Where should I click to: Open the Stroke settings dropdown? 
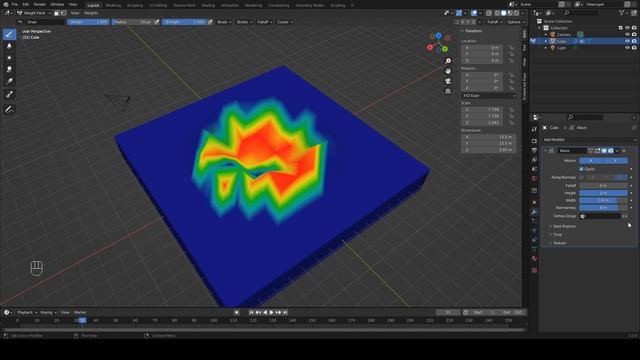(244, 22)
